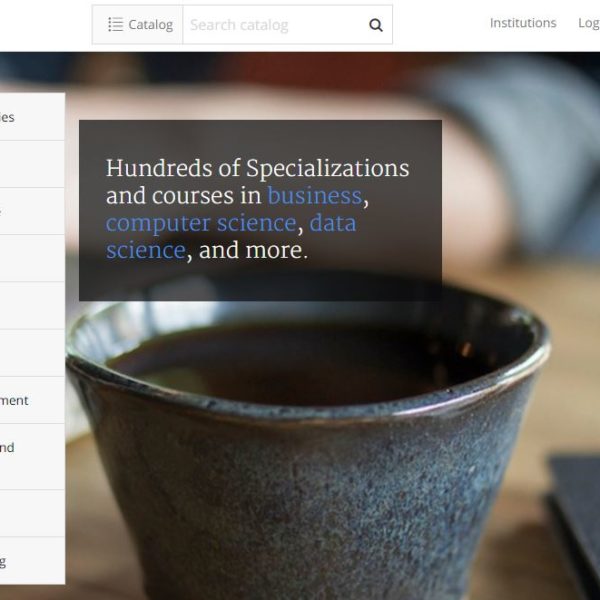This screenshot has width=600, height=600.
Task: Click the list icon beside Catalog
Action: pyautogui.click(x=115, y=24)
